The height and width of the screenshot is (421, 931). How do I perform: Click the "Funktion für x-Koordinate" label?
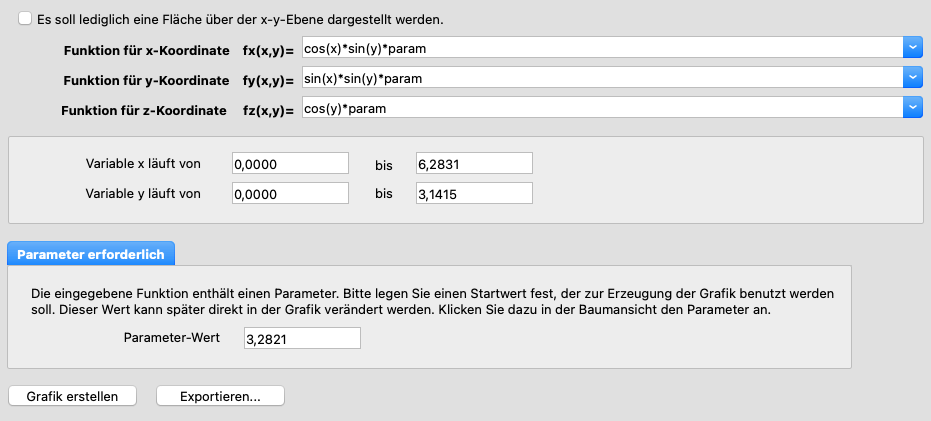pos(145,49)
